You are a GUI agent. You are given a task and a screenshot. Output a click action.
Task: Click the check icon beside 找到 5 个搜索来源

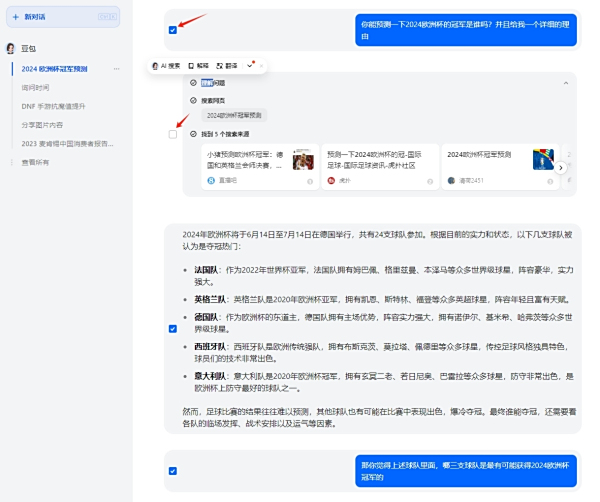193,134
